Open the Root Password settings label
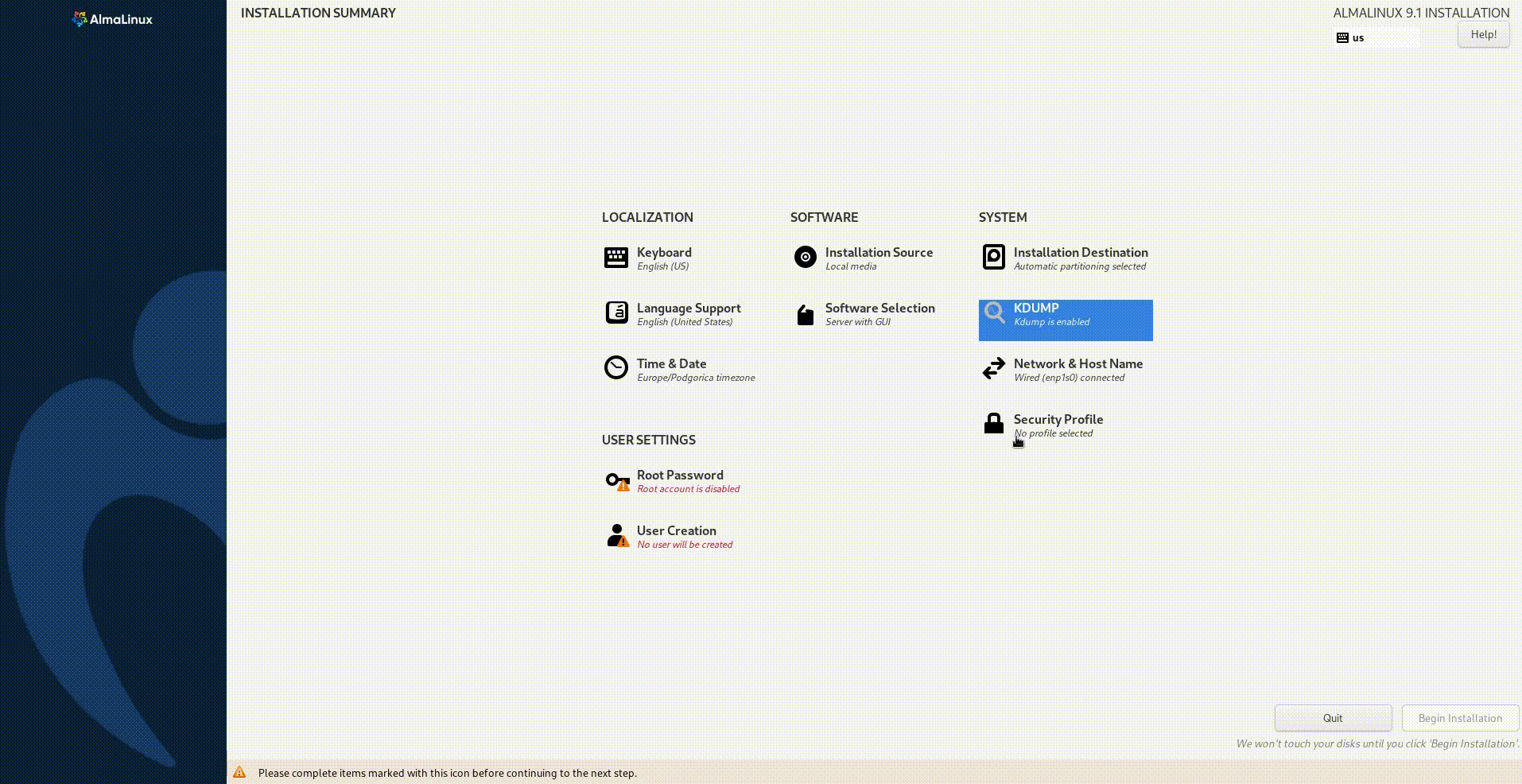1522x784 pixels. (680, 475)
